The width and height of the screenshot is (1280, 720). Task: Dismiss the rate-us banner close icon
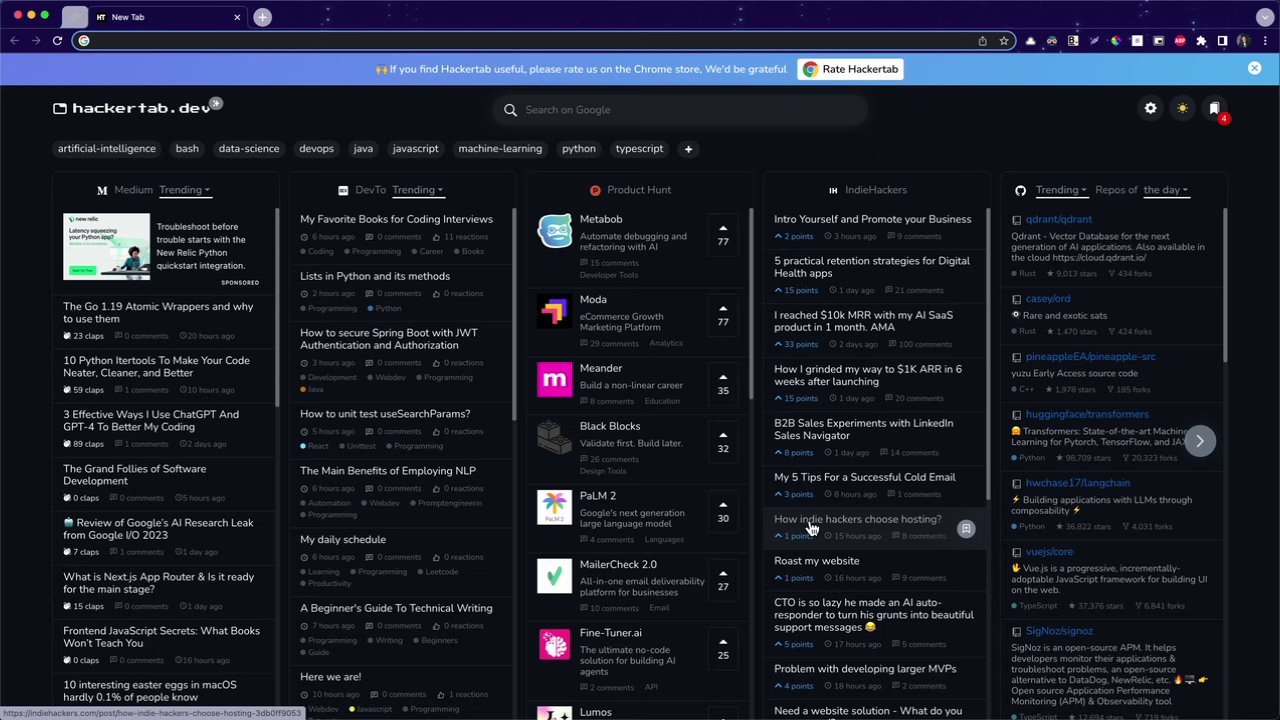point(1254,68)
